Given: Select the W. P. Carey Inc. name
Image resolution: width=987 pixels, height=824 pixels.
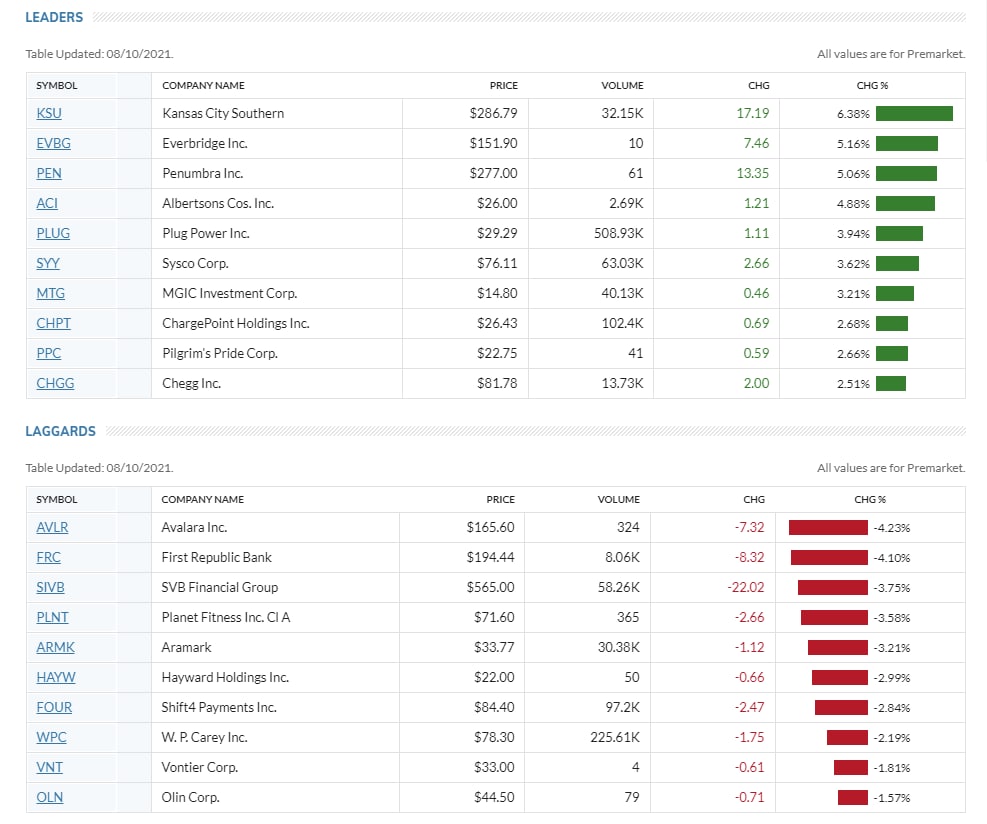Looking at the screenshot, I should (204, 738).
